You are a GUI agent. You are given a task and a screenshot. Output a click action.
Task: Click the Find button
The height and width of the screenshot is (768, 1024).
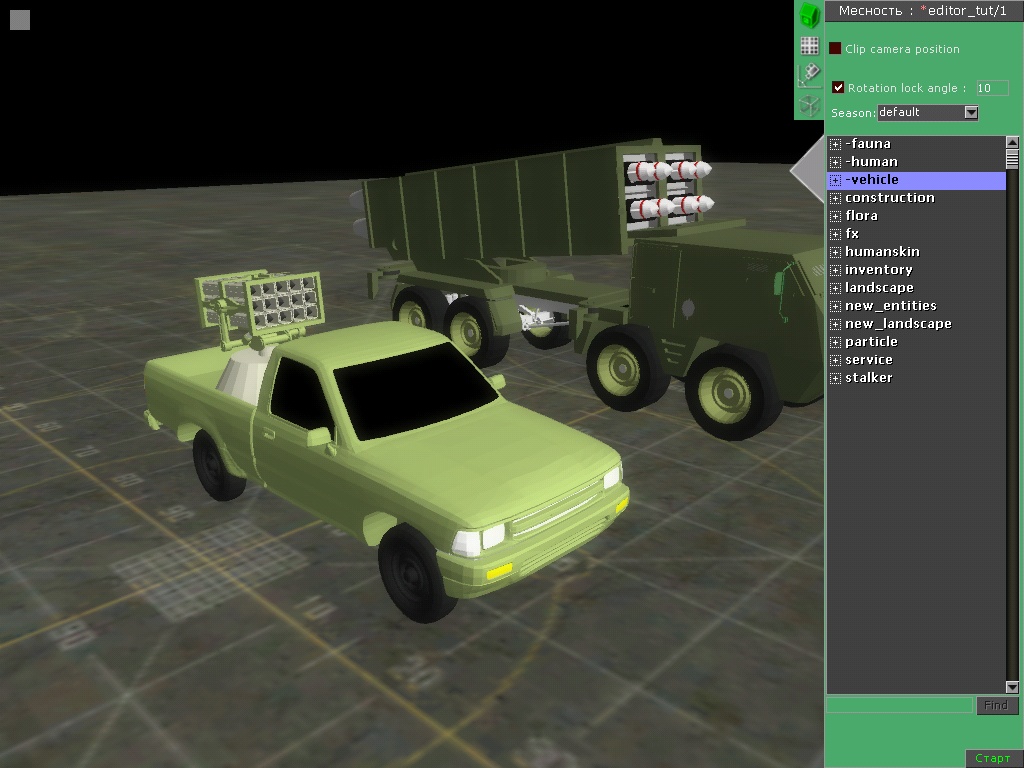[x=997, y=705]
